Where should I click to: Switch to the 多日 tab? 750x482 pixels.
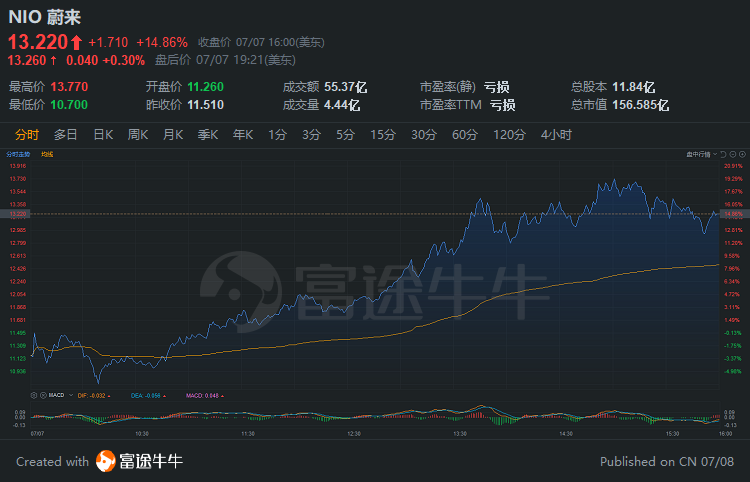tap(66, 135)
